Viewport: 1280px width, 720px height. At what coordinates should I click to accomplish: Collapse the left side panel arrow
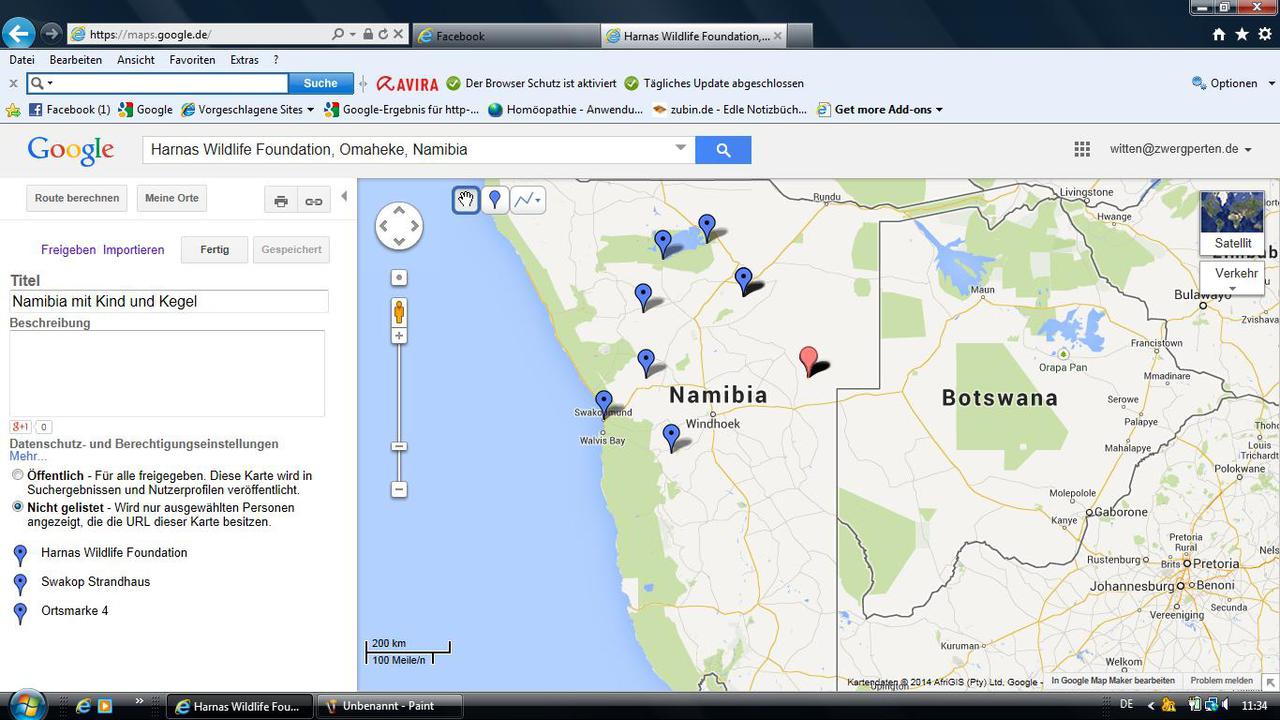(344, 197)
